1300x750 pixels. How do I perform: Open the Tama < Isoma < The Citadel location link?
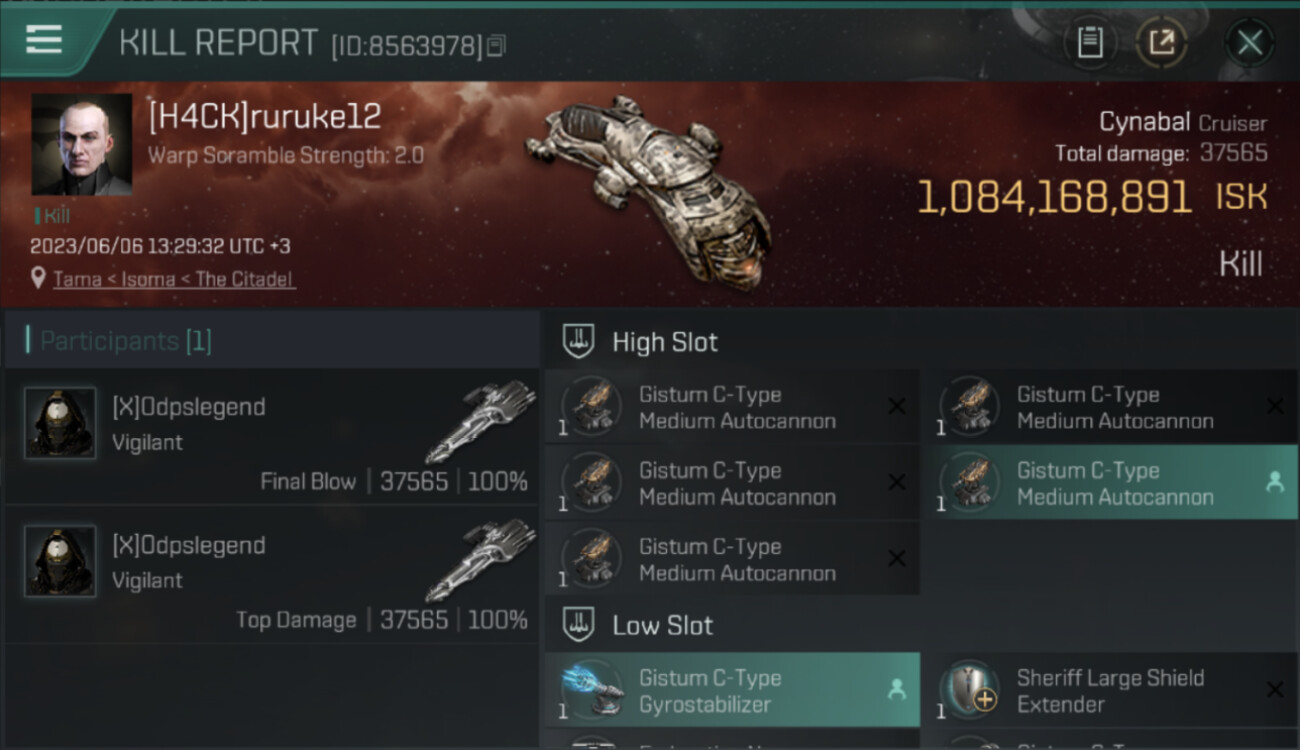point(174,279)
